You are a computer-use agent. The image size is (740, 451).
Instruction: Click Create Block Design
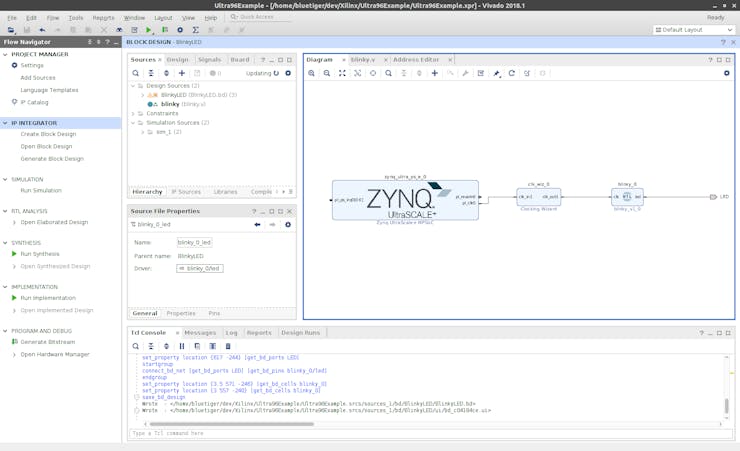48,134
